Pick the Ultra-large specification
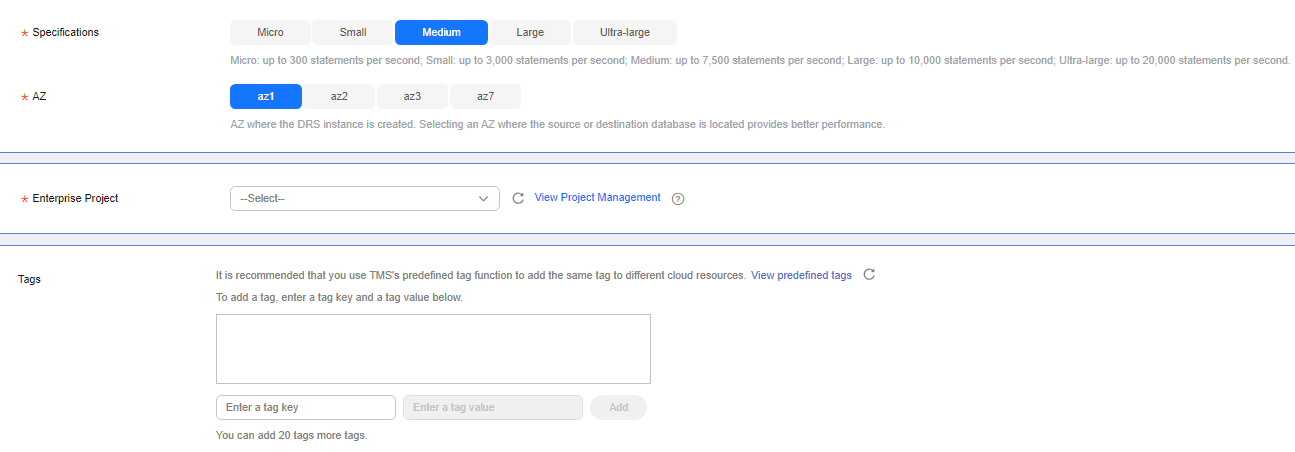This screenshot has height=452, width=1295. [624, 32]
